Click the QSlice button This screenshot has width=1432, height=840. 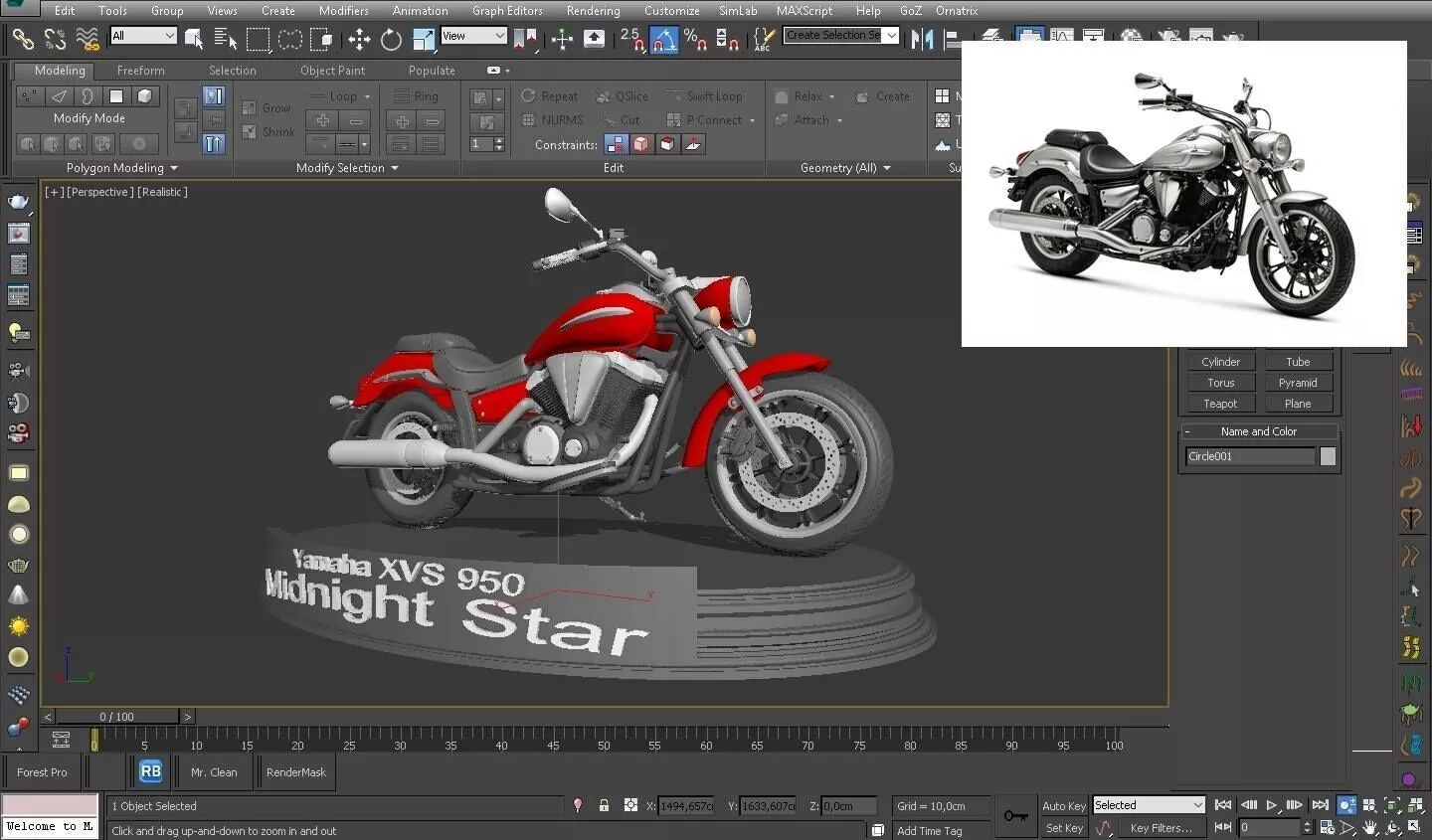click(x=622, y=96)
